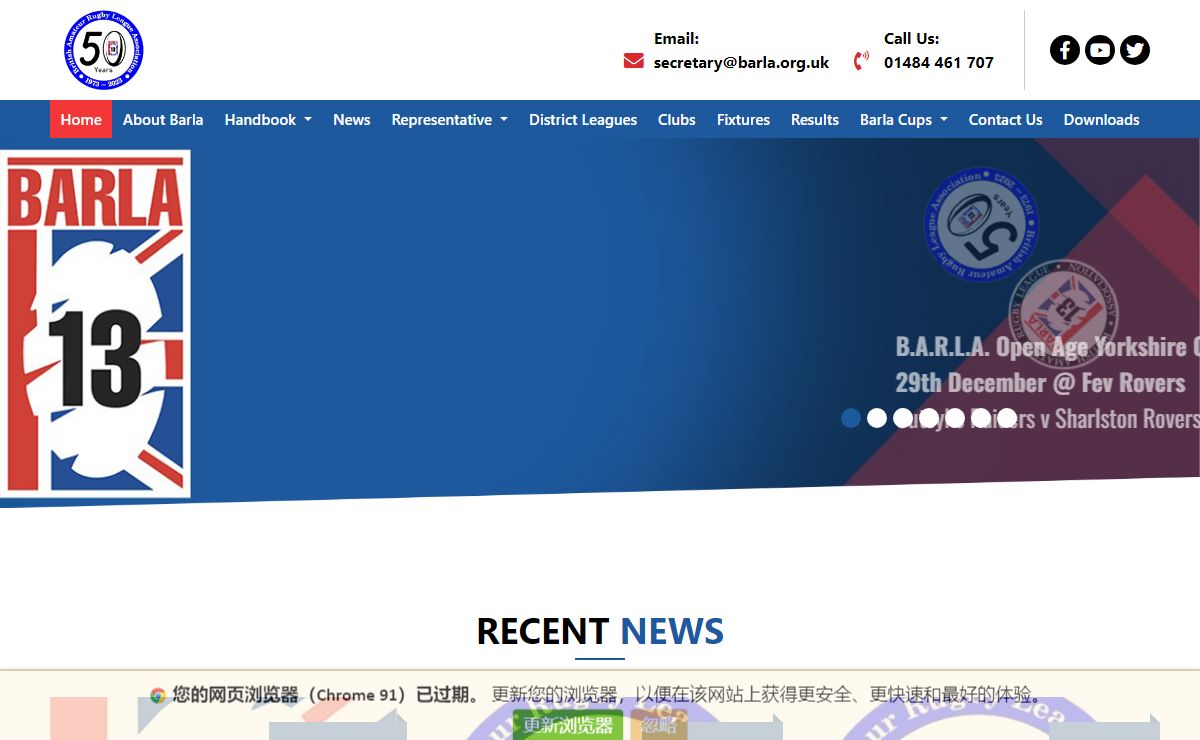The width and height of the screenshot is (1200, 740).
Task: Open the BARLA Twitter icon
Action: pos(1135,50)
